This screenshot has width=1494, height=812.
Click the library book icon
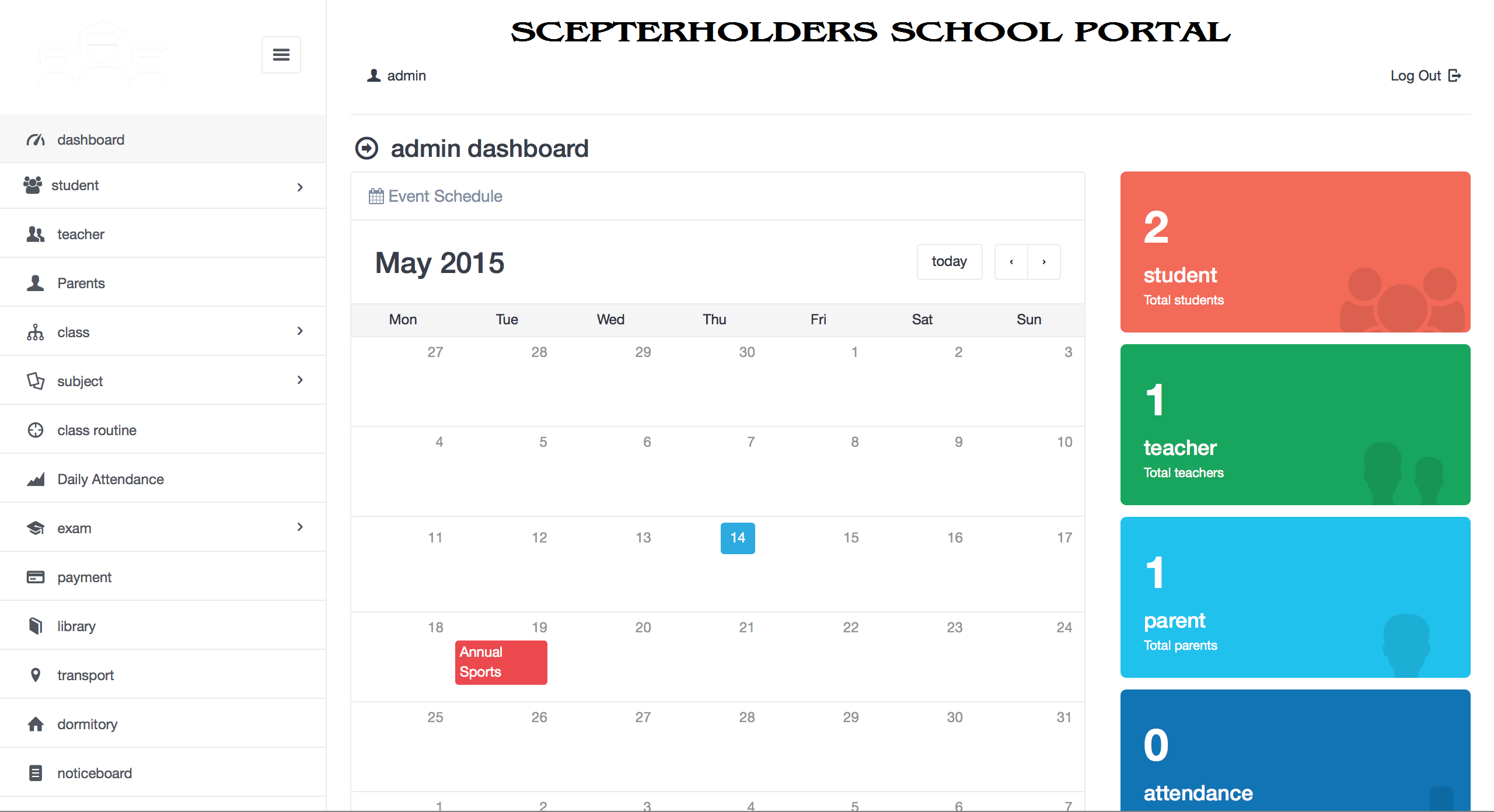(36, 626)
